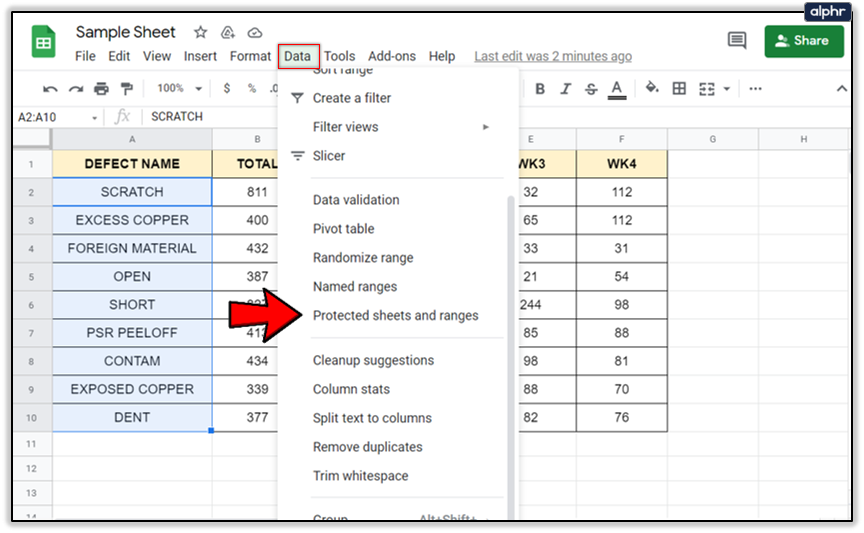Click the print icon
Screen dimensions: 864x533
[x=100, y=89]
